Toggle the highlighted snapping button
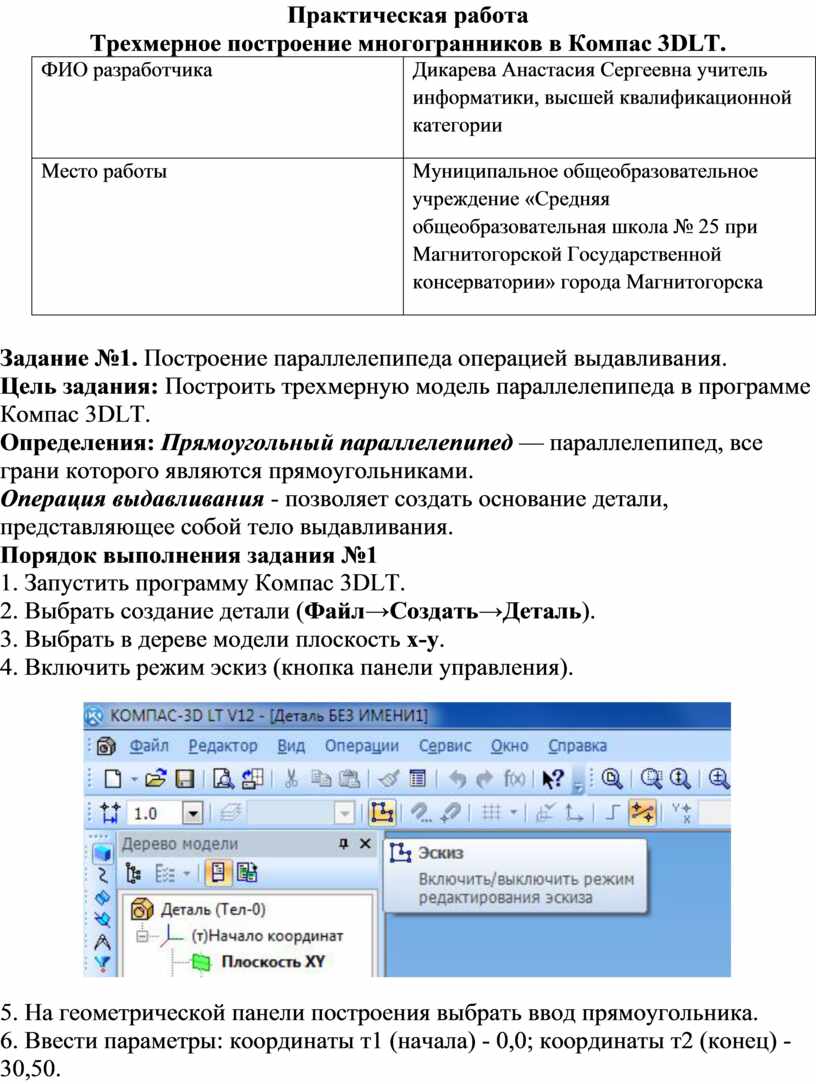This screenshot has height=1084, width=816. [642, 813]
